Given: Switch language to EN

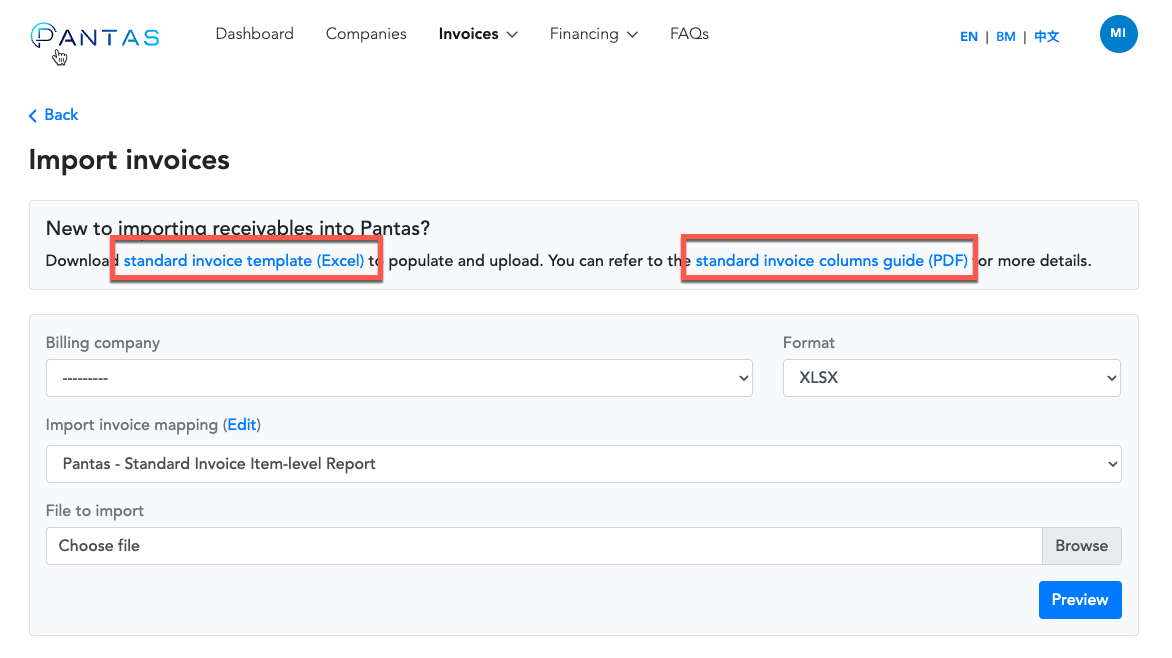Looking at the screenshot, I should (969, 37).
